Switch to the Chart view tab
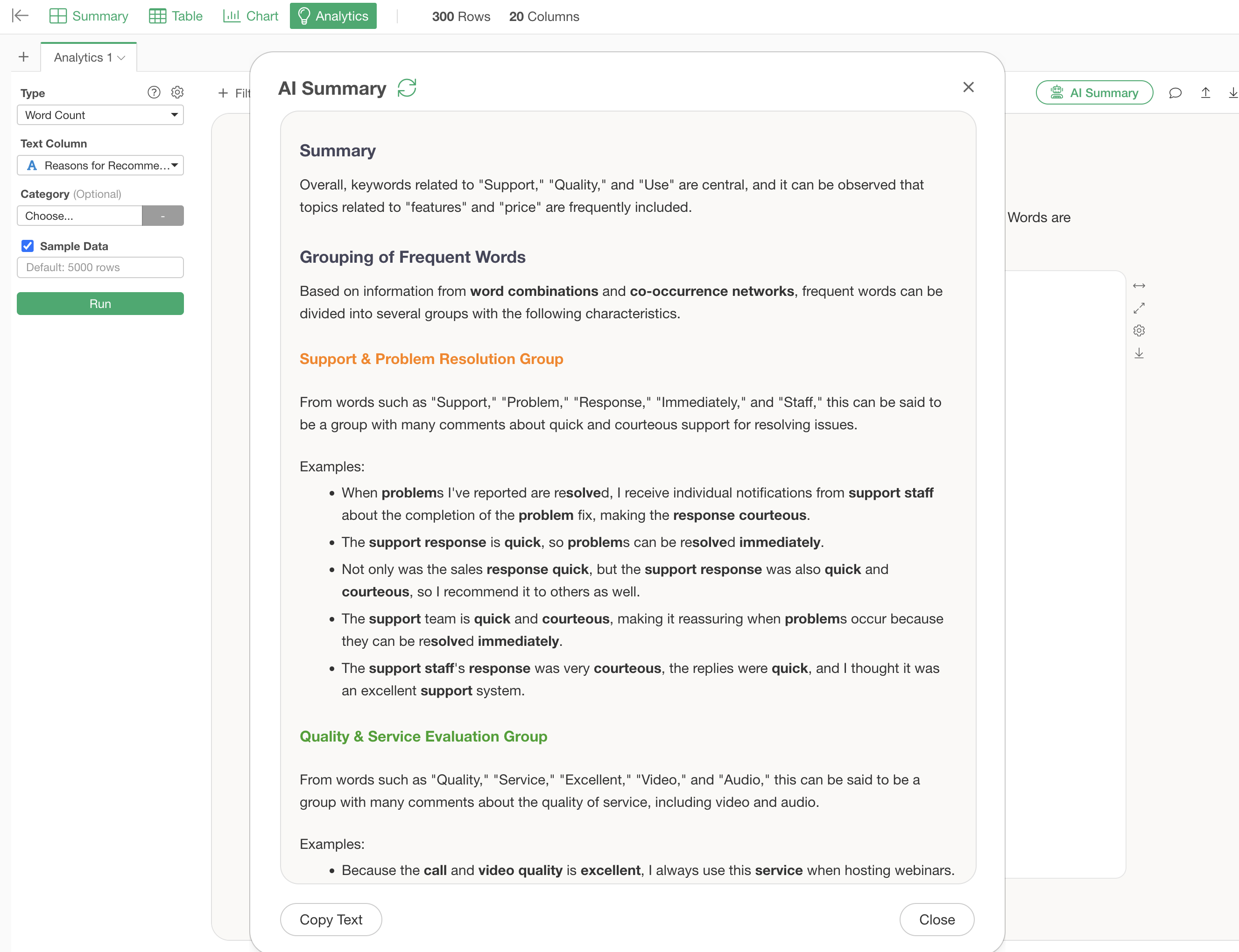The height and width of the screenshot is (952, 1239). 251,16
